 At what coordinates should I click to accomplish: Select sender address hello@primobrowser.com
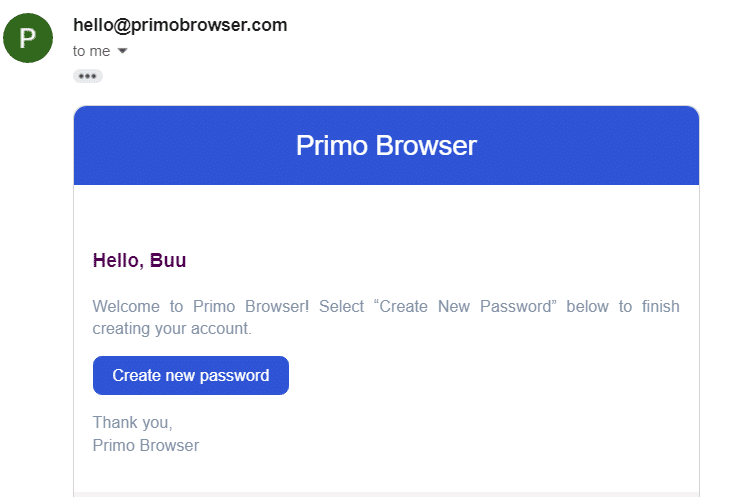click(x=180, y=25)
